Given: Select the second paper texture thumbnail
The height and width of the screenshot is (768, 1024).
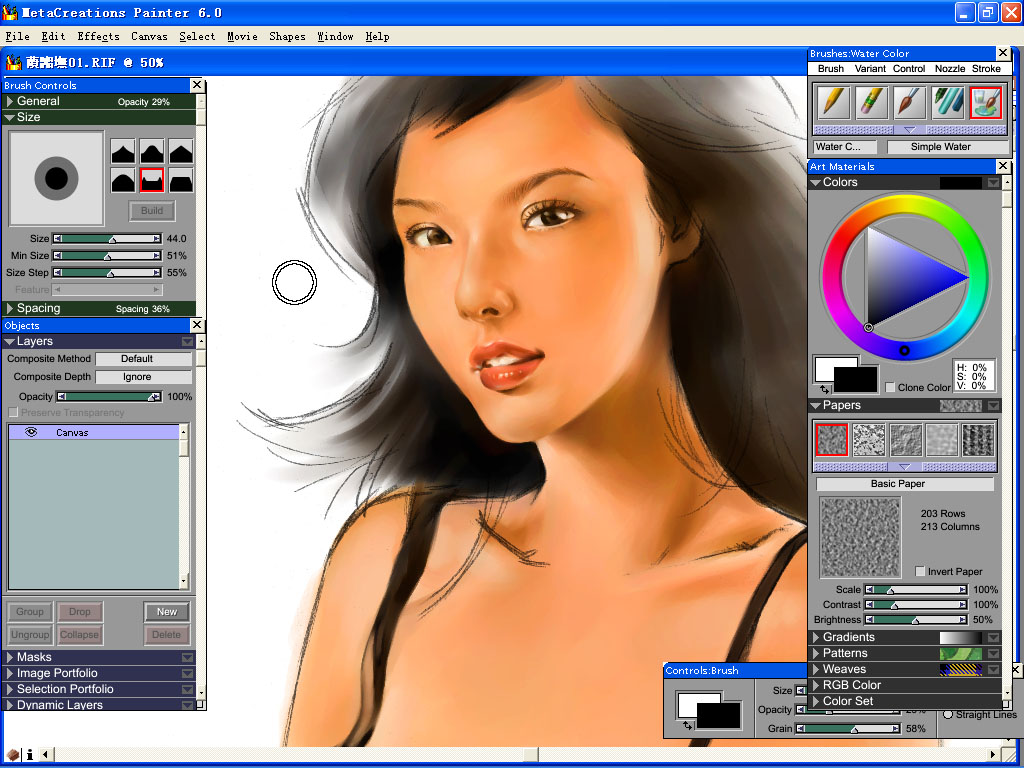Looking at the screenshot, I should click(869, 440).
